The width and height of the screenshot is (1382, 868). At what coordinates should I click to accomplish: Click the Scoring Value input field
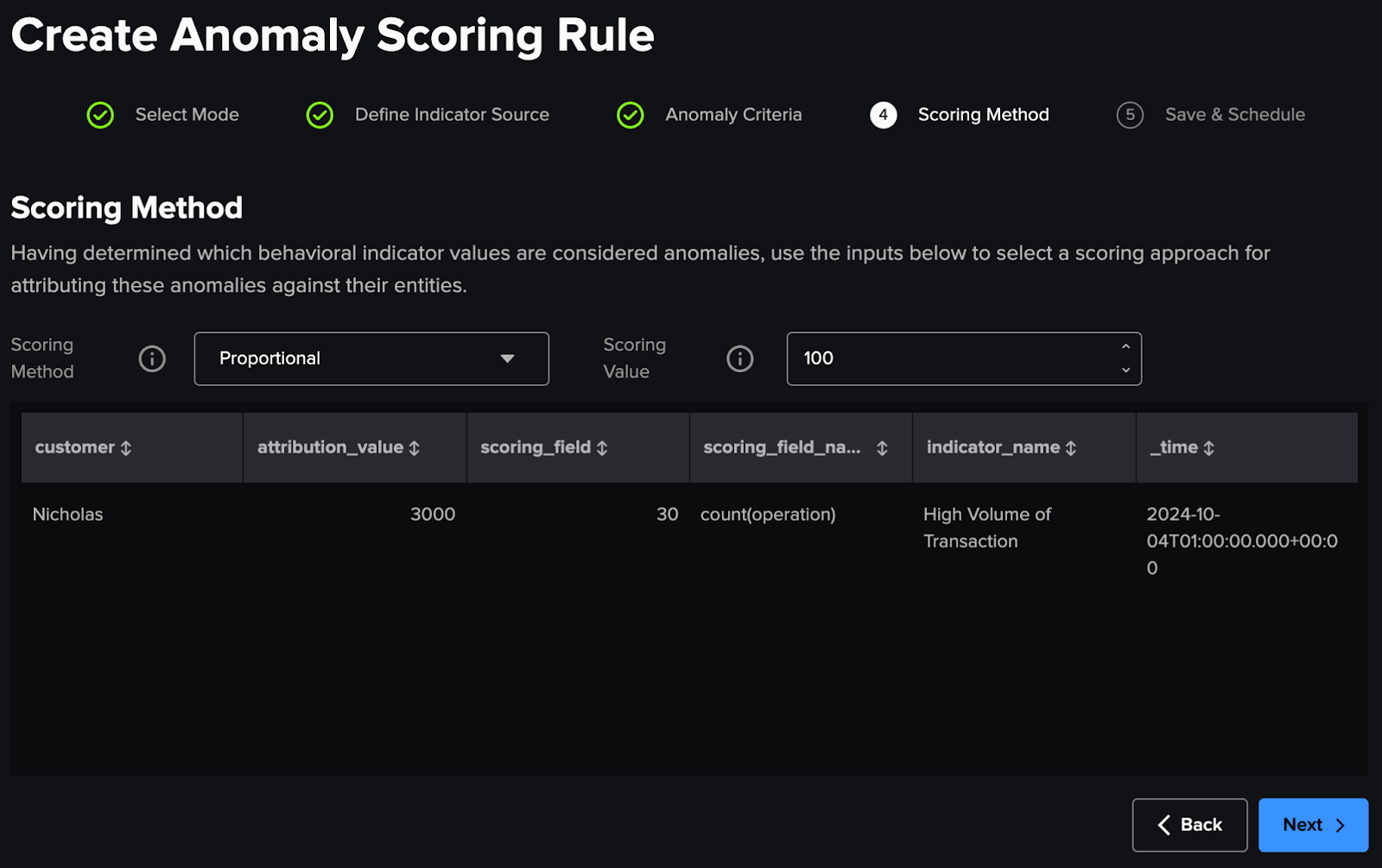point(950,358)
